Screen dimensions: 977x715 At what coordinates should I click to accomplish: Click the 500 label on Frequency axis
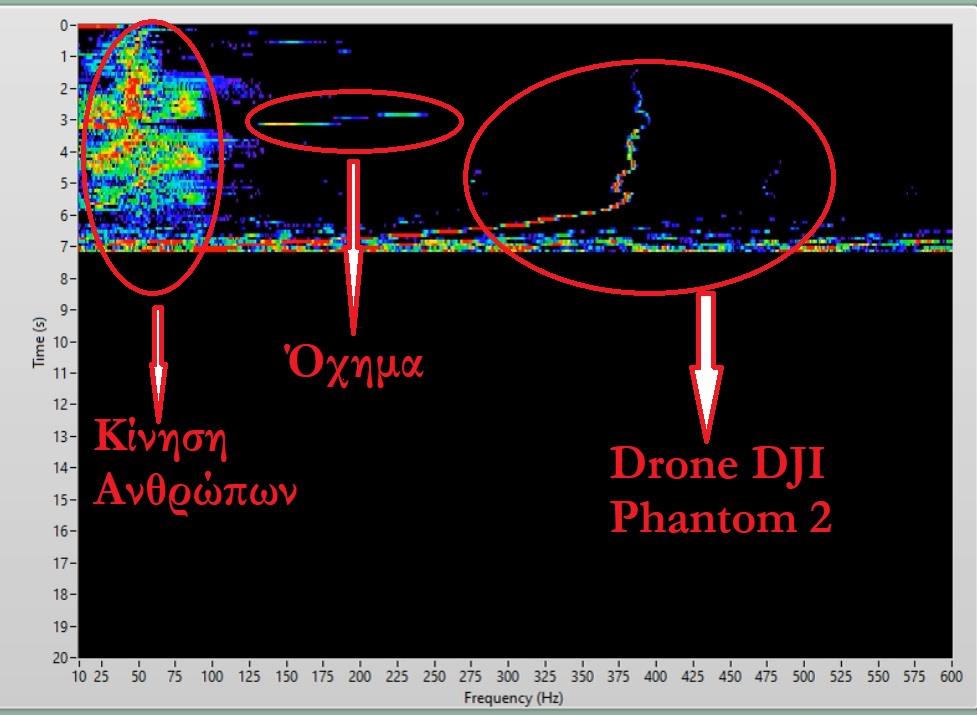click(804, 677)
